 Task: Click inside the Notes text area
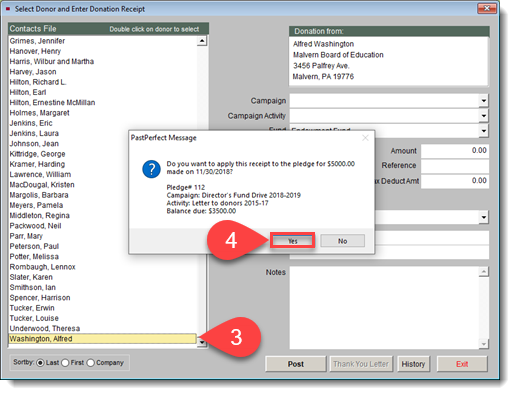[x=384, y=308]
